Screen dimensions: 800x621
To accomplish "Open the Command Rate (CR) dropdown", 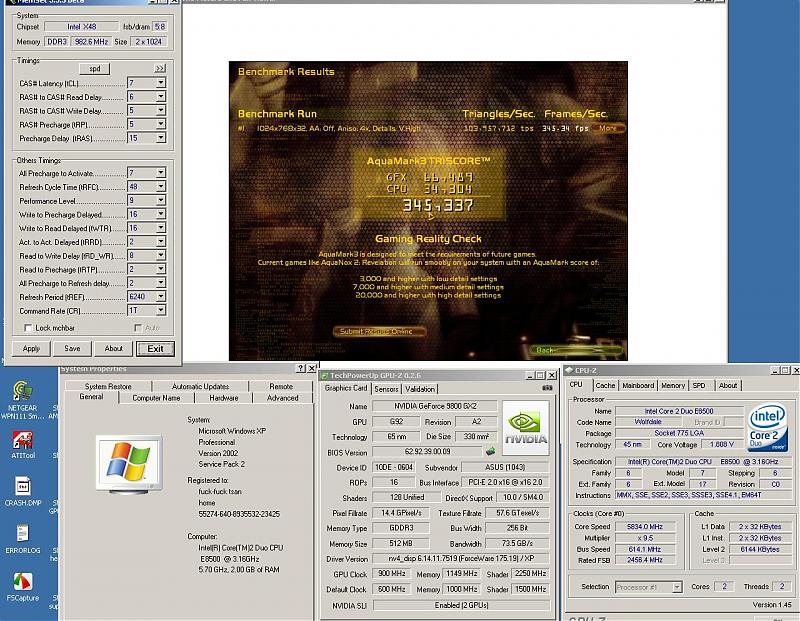I will point(161,311).
